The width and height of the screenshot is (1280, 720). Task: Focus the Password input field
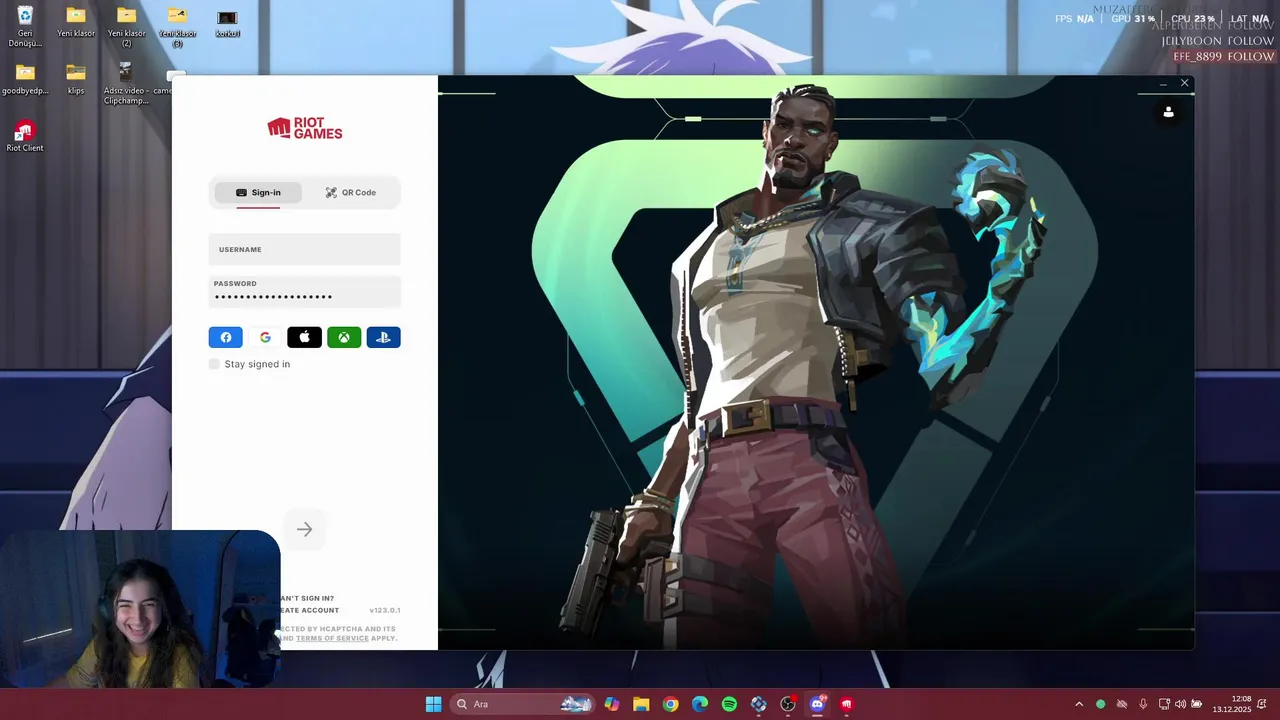click(304, 291)
